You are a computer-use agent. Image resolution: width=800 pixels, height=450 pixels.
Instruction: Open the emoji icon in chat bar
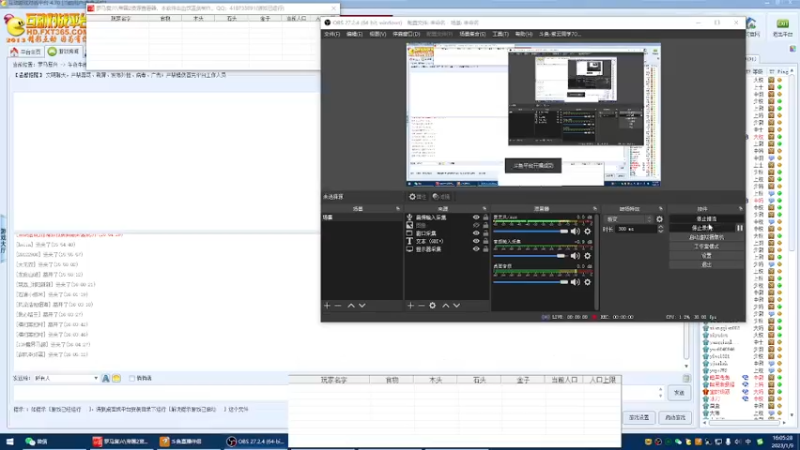click(x=116, y=378)
